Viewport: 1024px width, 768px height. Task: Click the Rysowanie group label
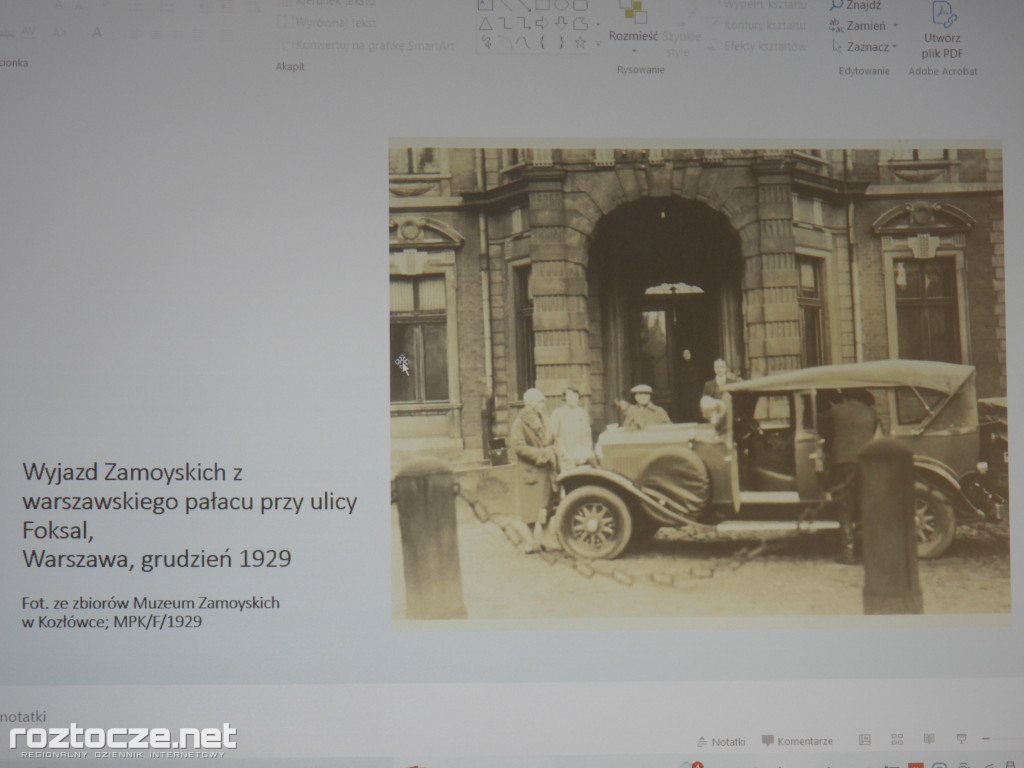point(641,70)
